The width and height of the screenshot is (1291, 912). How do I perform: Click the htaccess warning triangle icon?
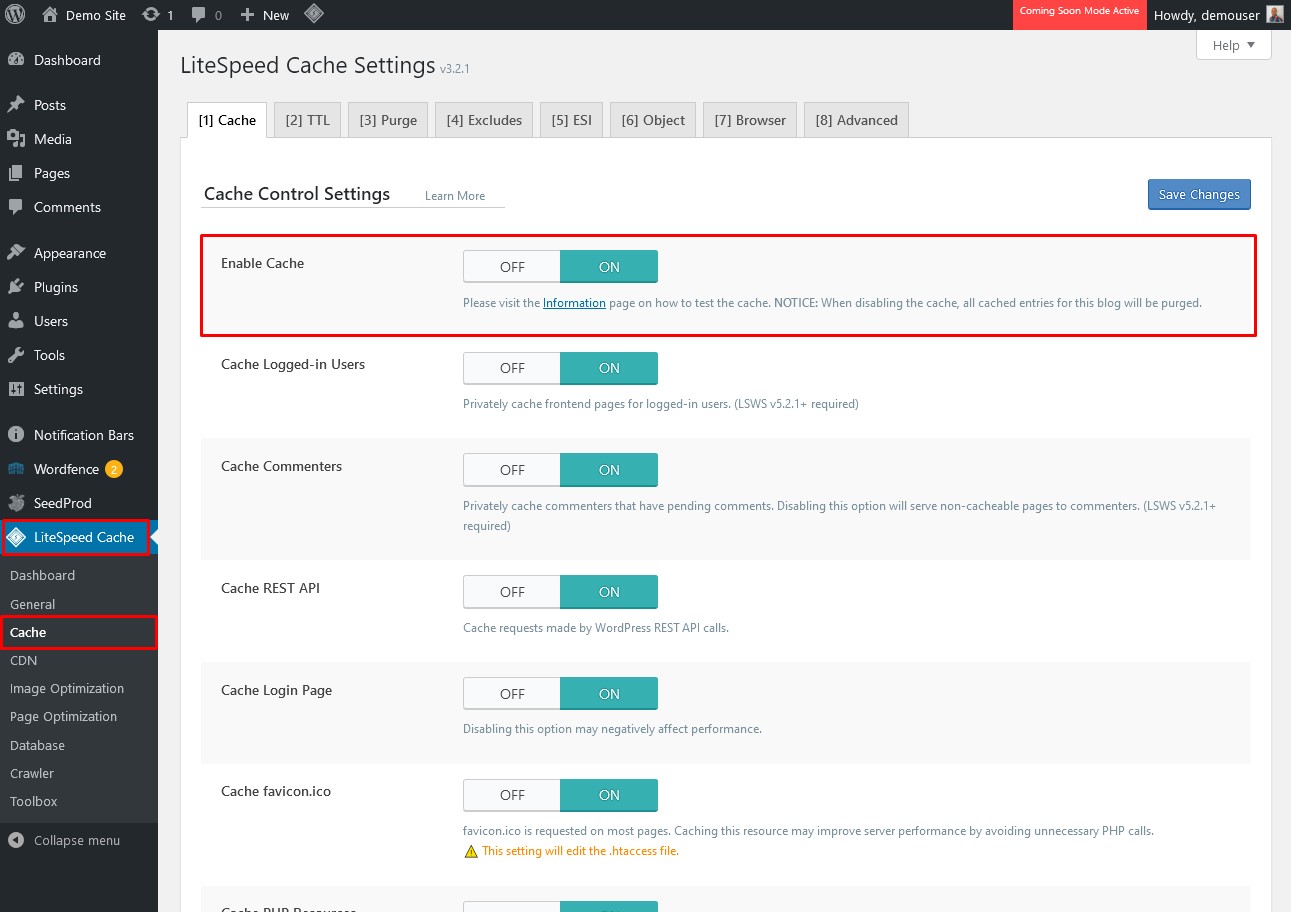471,852
